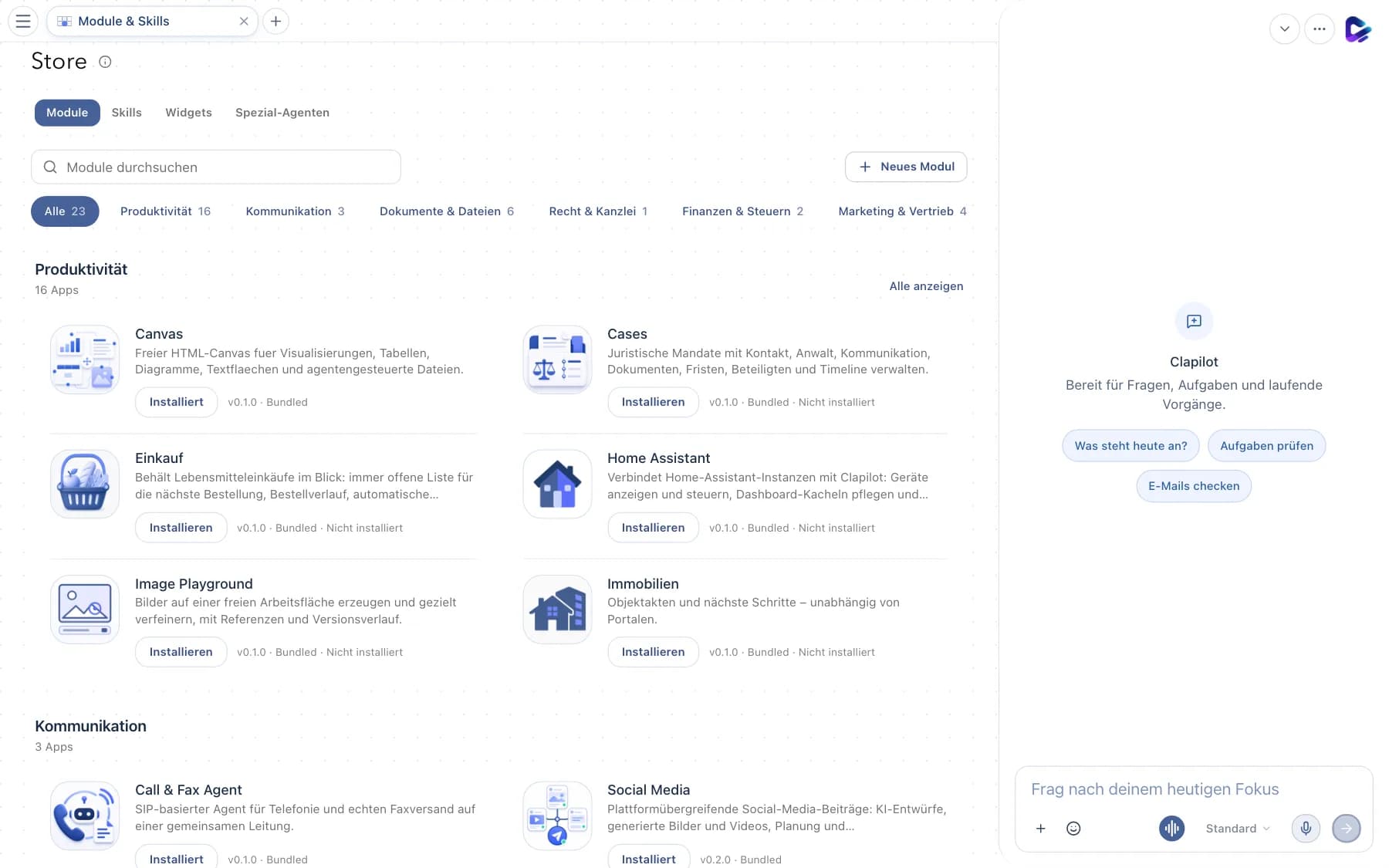This screenshot has height=868, width=1389.
Task: Click the Kommunikation section heading
Action: pos(90,726)
